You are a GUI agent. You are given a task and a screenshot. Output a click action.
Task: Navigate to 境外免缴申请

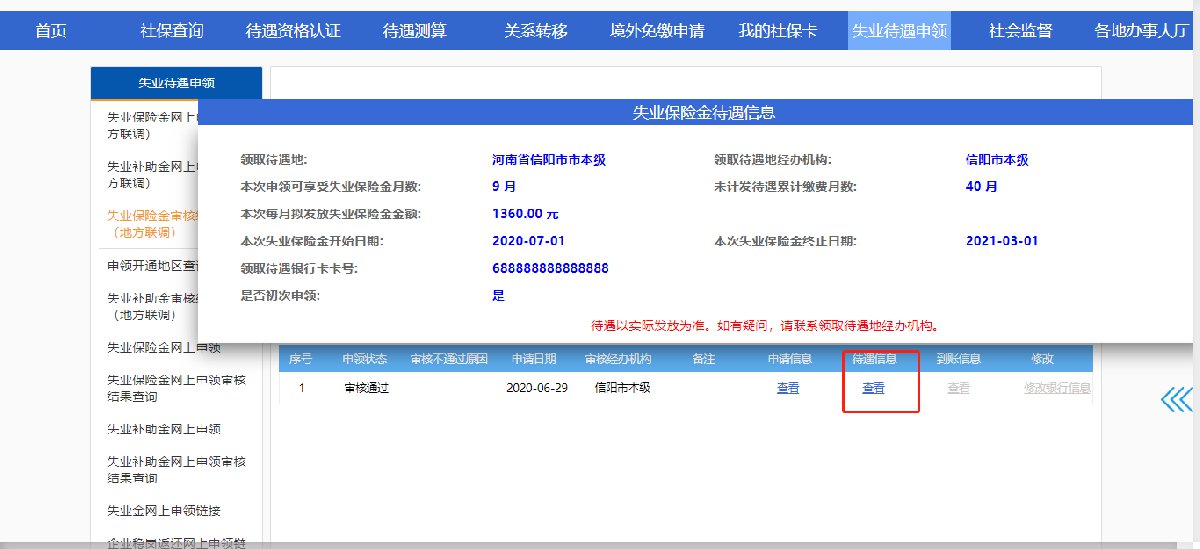click(657, 30)
